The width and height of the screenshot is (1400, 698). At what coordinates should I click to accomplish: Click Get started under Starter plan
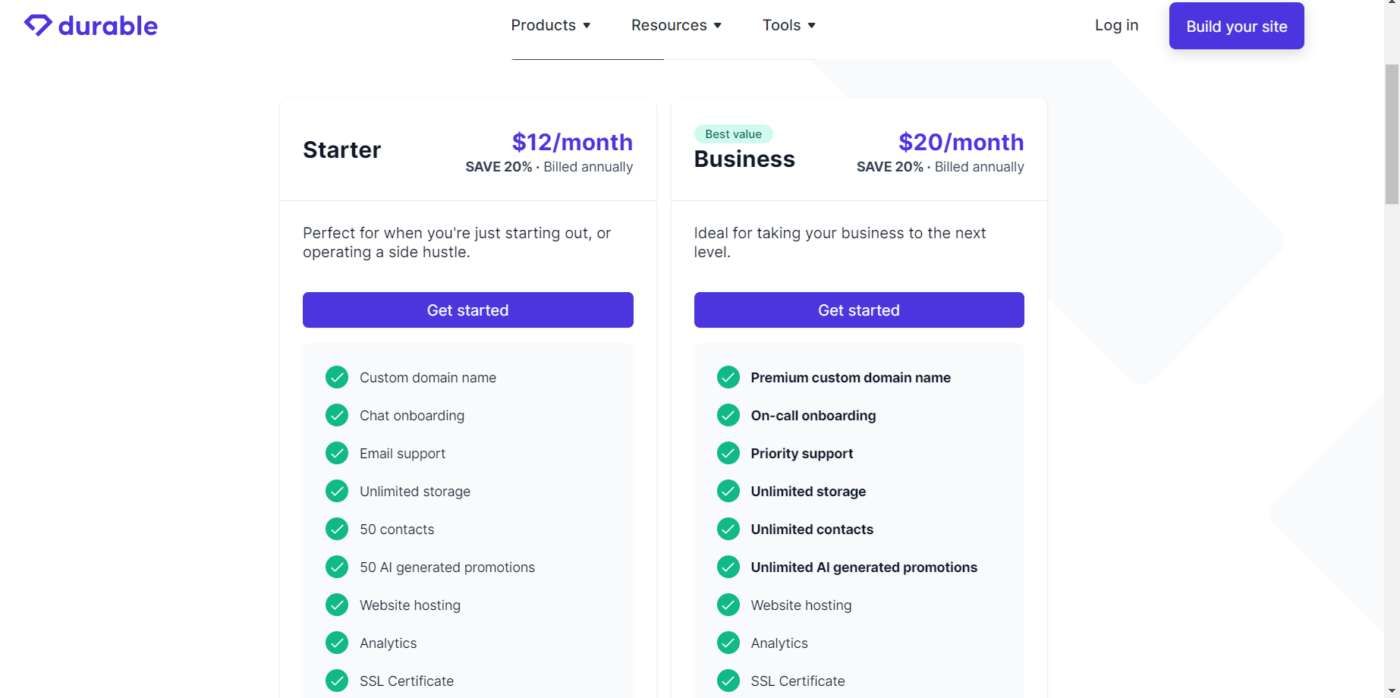tap(468, 310)
